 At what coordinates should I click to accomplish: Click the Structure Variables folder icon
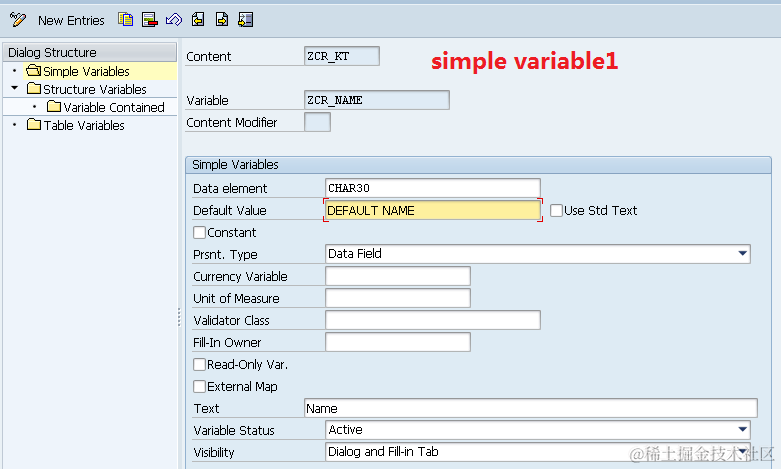coord(34,88)
